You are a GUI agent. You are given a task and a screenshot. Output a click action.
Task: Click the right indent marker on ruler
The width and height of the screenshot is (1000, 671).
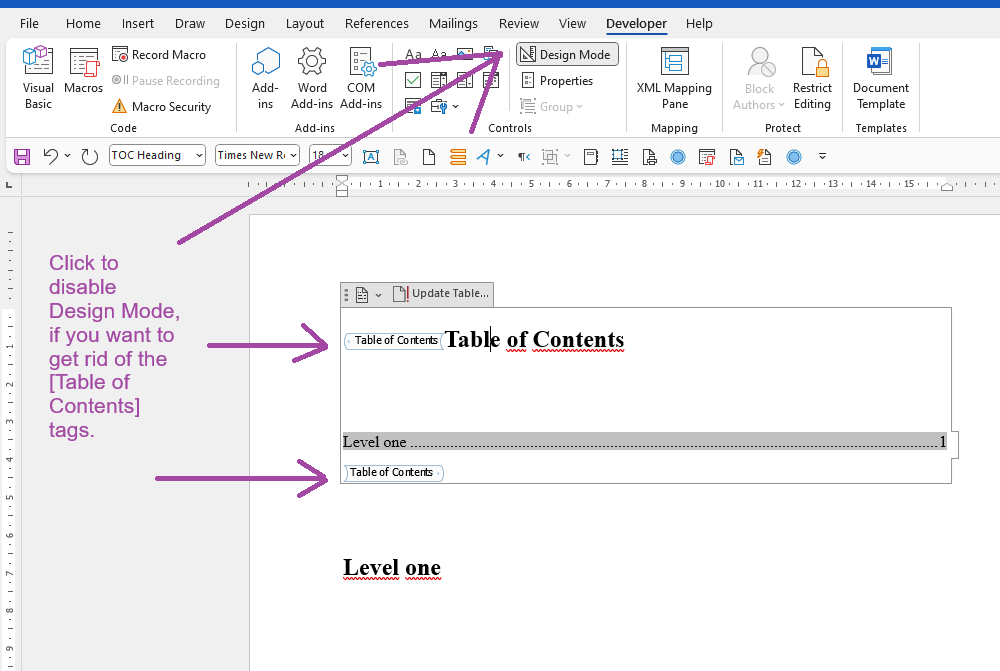click(x=947, y=187)
